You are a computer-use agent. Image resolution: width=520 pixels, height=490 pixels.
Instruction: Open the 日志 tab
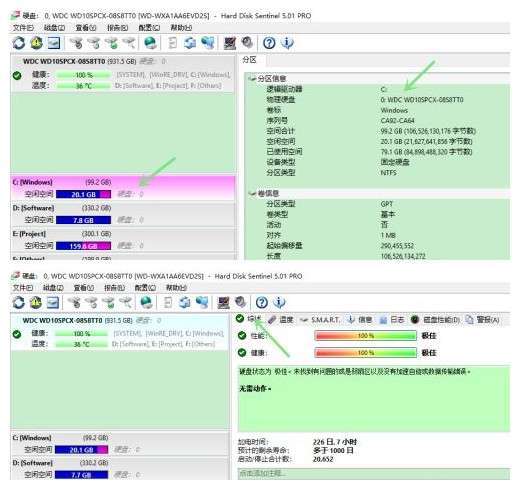pos(392,320)
